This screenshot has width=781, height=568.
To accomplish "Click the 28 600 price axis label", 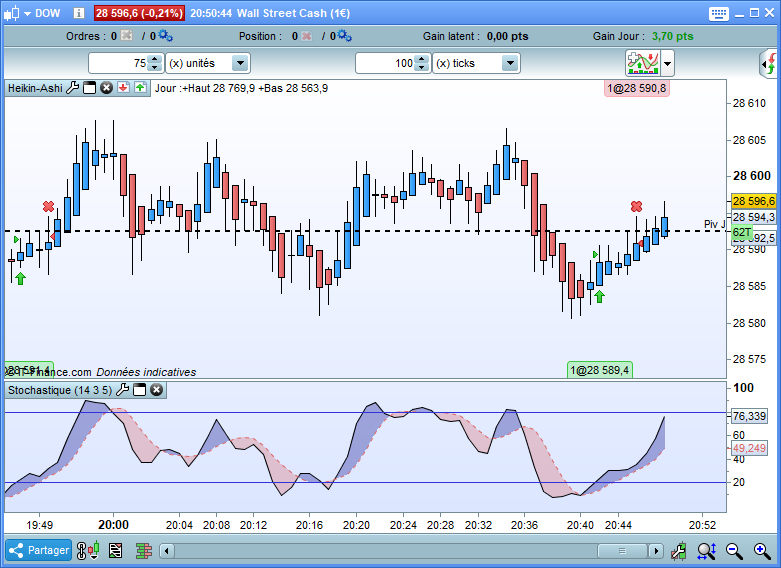I will click(752, 176).
